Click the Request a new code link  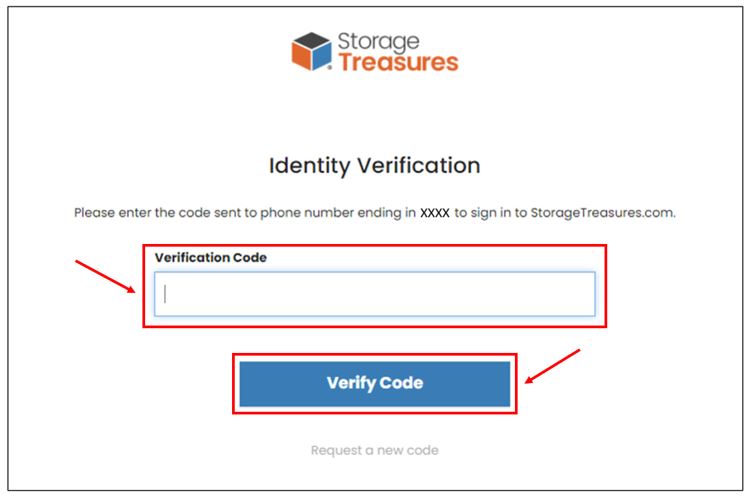[x=374, y=450]
